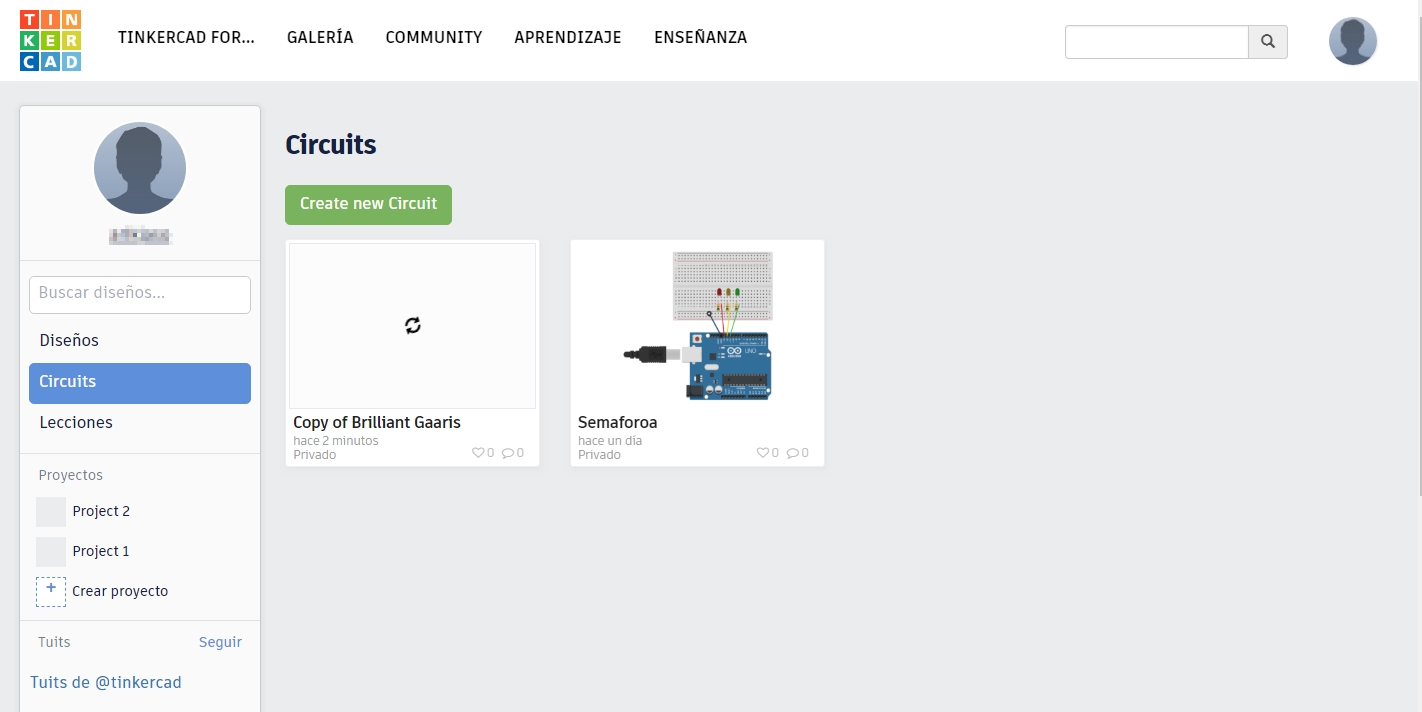The image size is (1422, 712).
Task: Click the Project 1 thumbnail icon
Action: point(51,552)
